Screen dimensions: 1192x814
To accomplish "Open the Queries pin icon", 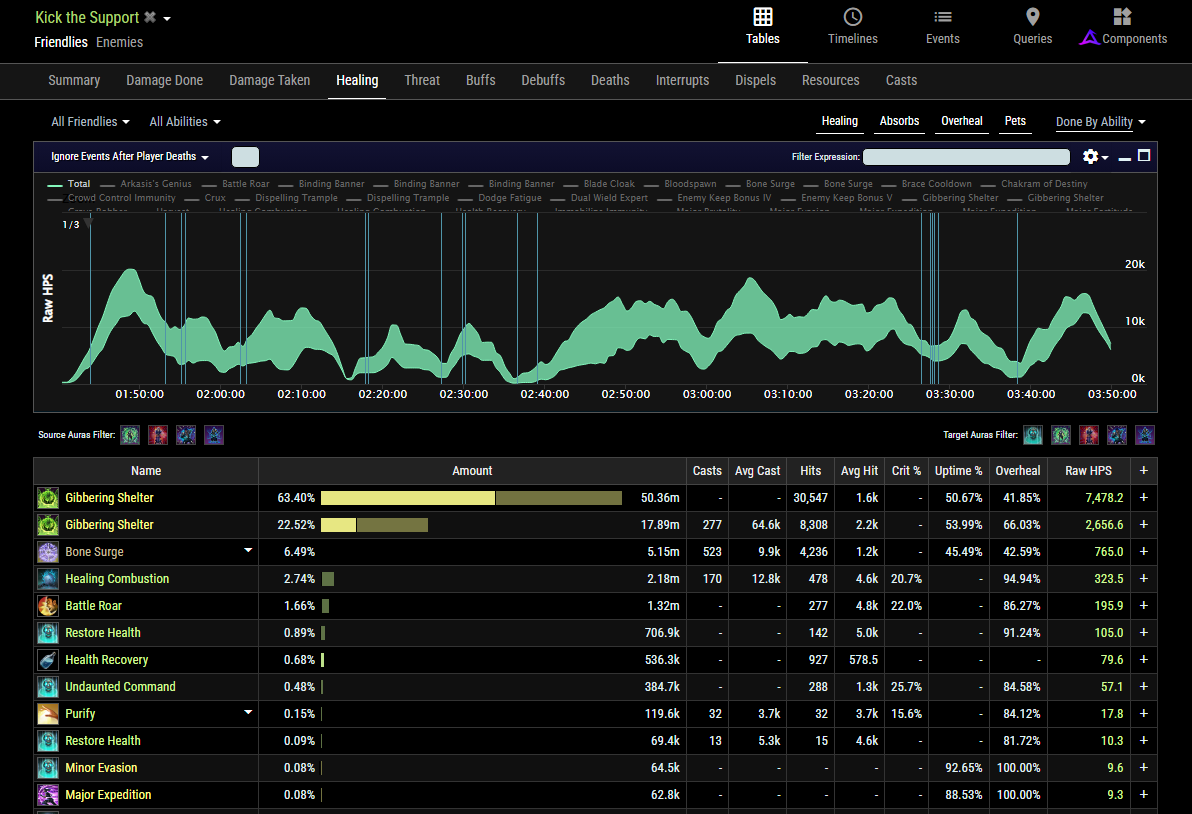I will pos(1032,17).
